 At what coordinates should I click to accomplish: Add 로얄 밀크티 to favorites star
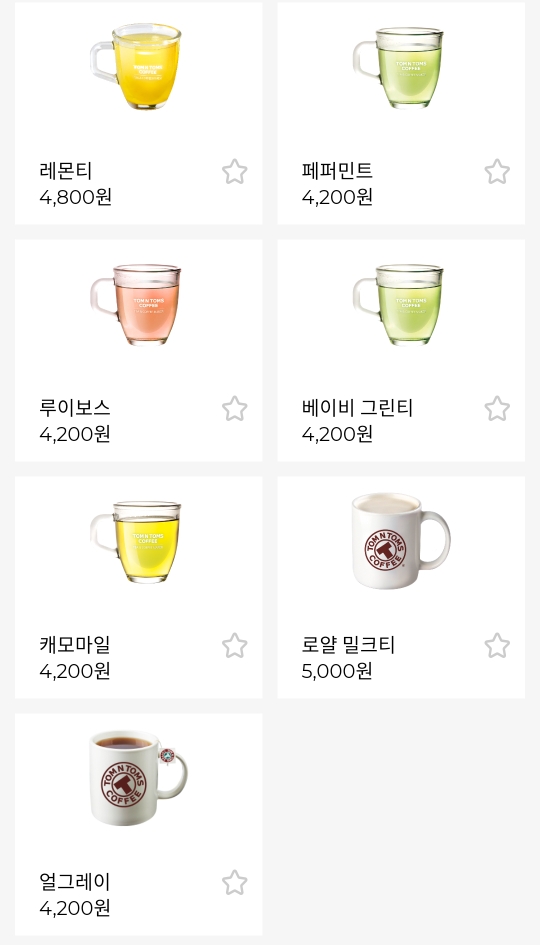[x=497, y=645]
